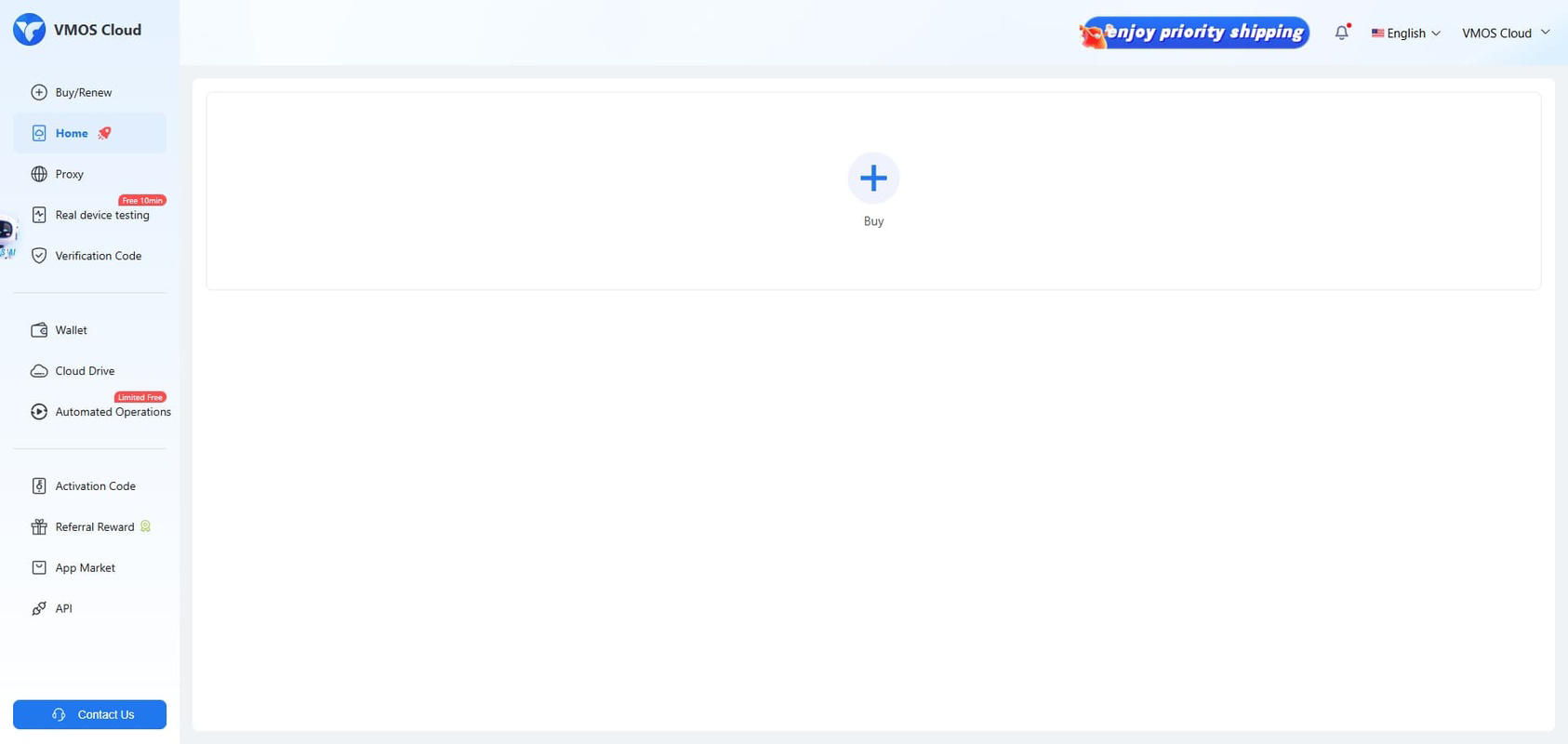
Task: Click the Real device testing icon
Action: pyautogui.click(x=39, y=215)
